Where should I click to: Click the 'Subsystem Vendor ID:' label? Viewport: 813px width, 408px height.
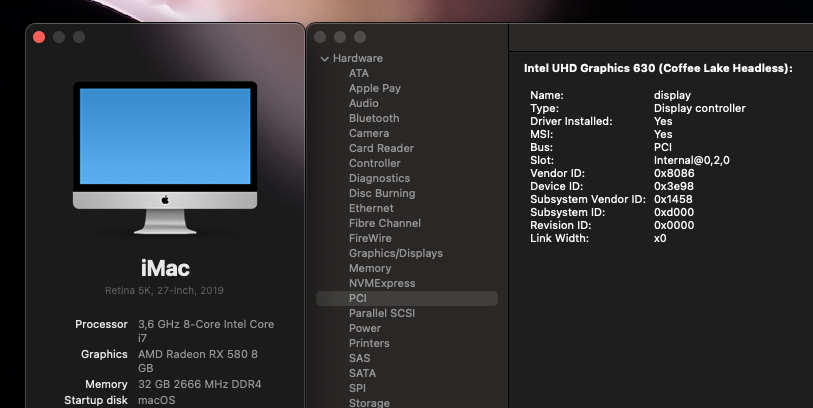click(587, 200)
